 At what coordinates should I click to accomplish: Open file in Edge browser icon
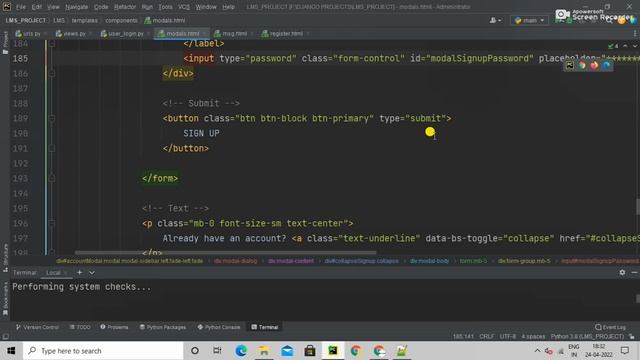(607, 65)
